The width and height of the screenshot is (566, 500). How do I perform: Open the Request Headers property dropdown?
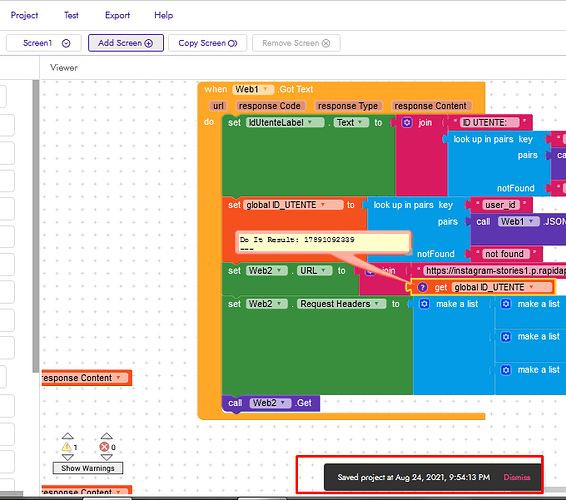click(341, 304)
